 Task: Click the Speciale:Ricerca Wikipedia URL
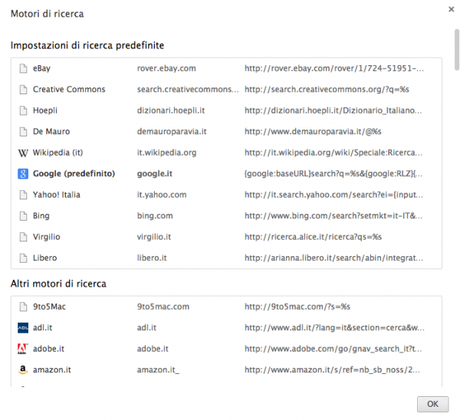pyautogui.click(x=333, y=153)
